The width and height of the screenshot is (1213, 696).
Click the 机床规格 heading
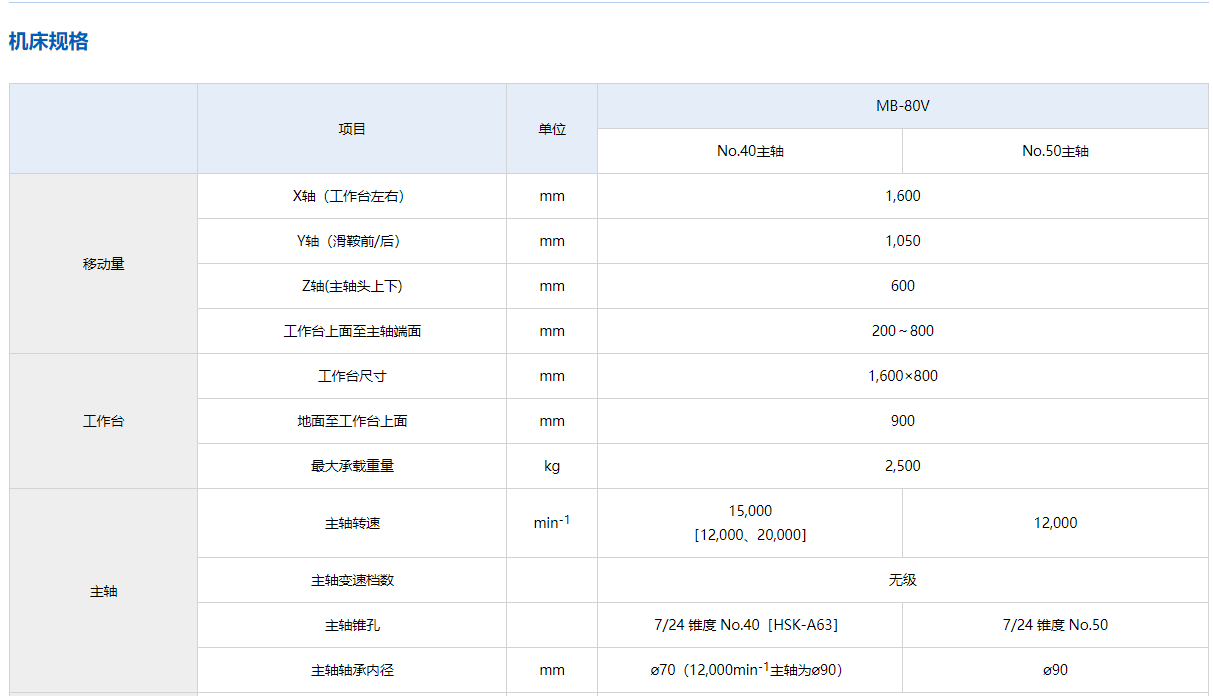coord(48,42)
